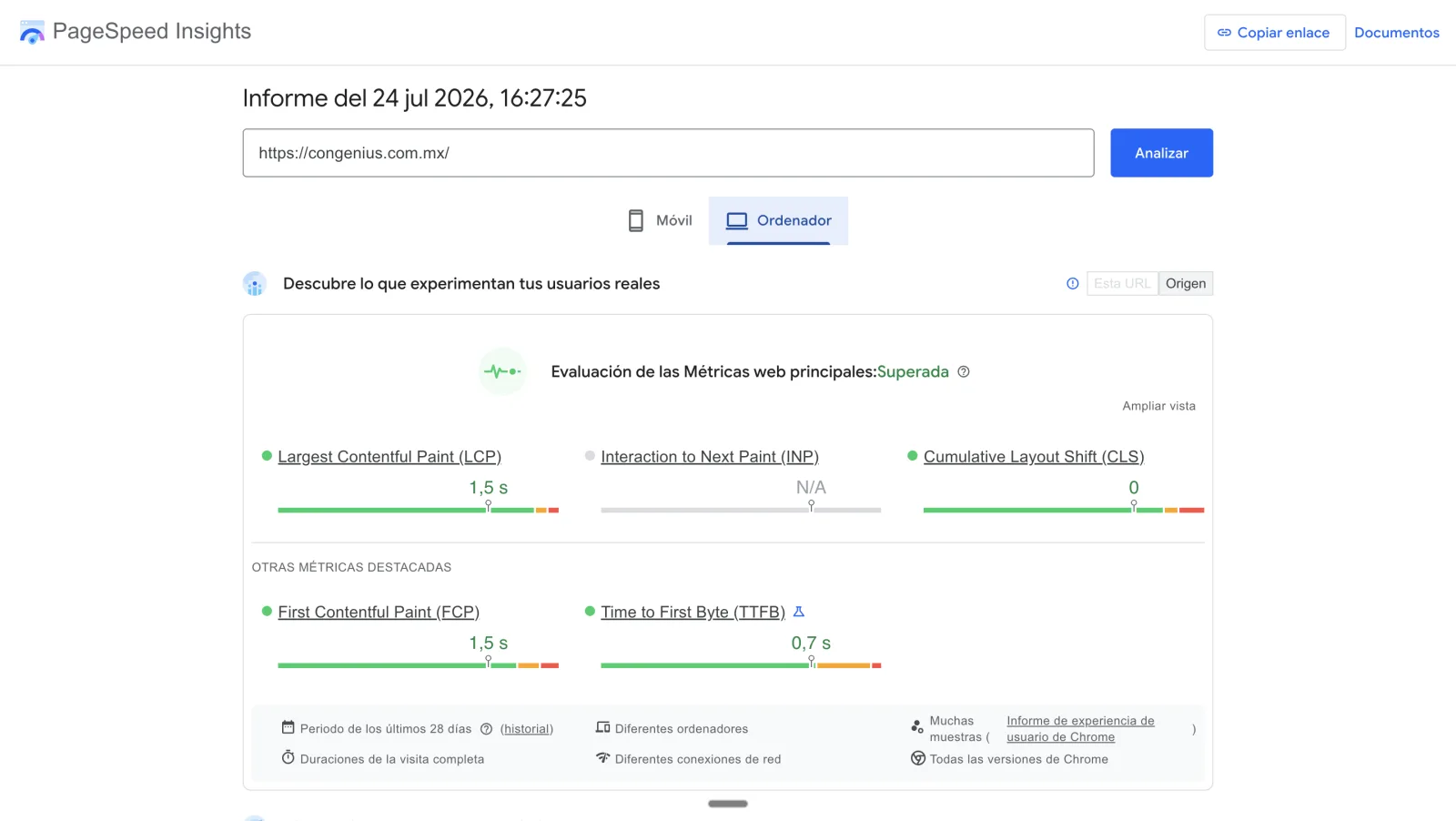Image resolution: width=1456 pixels, height=821 pixels.
Task: Click the desktop computer icon
Action: point(737,220)
